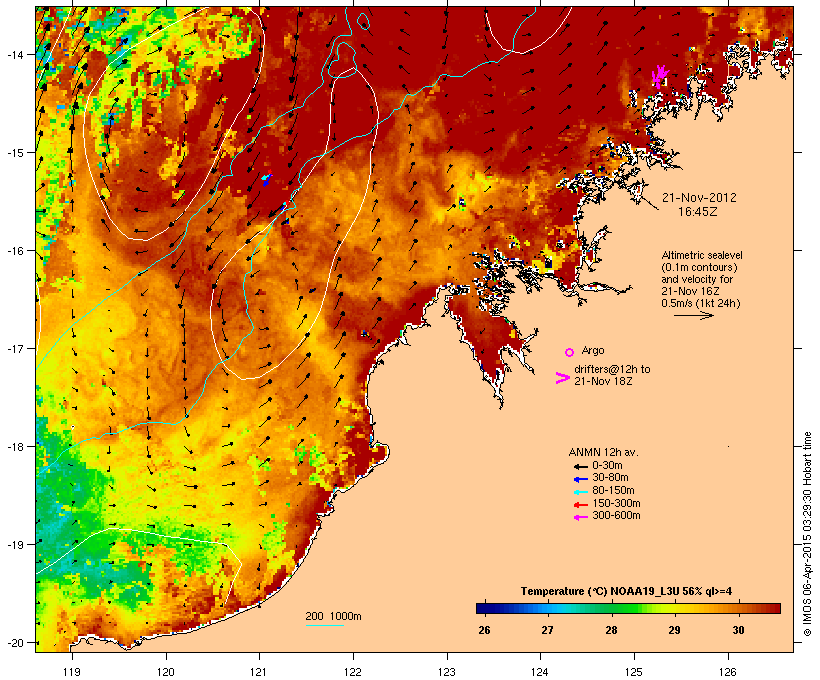Click the -19 latitude axis label
The height and width of the screenshot is (680, 820).
[x=14, y=545]
